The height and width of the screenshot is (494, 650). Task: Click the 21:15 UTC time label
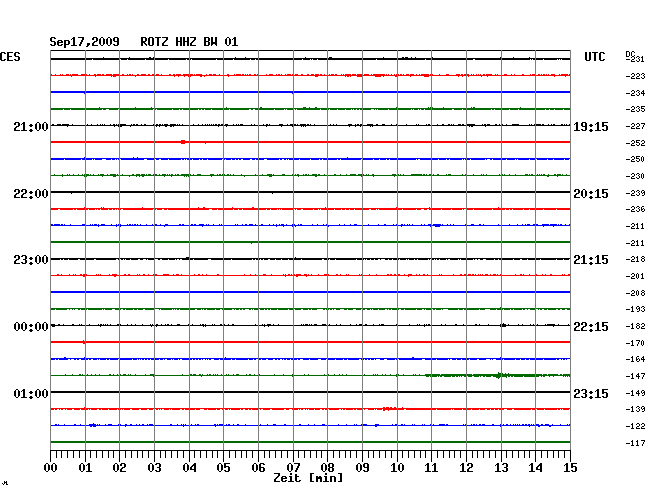[591, 260]
